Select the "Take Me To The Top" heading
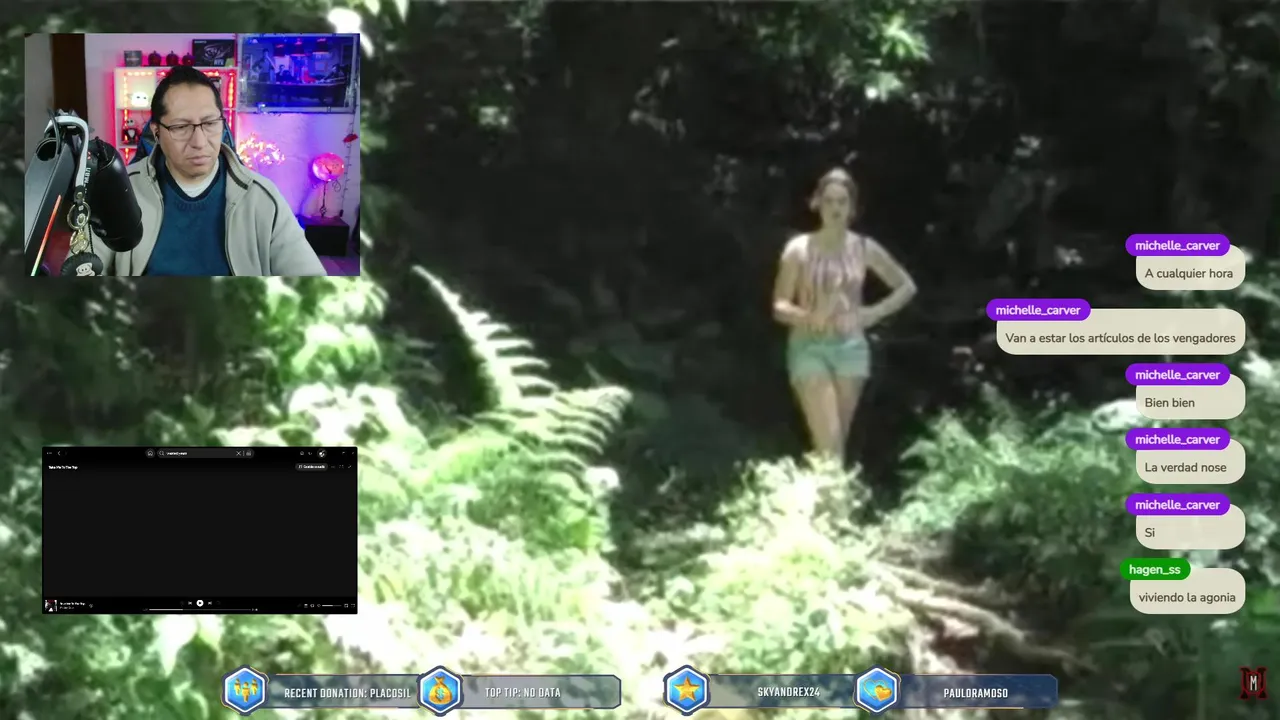Image resolution: width=1280 pixels, height=720 pixels. point(63,467)
